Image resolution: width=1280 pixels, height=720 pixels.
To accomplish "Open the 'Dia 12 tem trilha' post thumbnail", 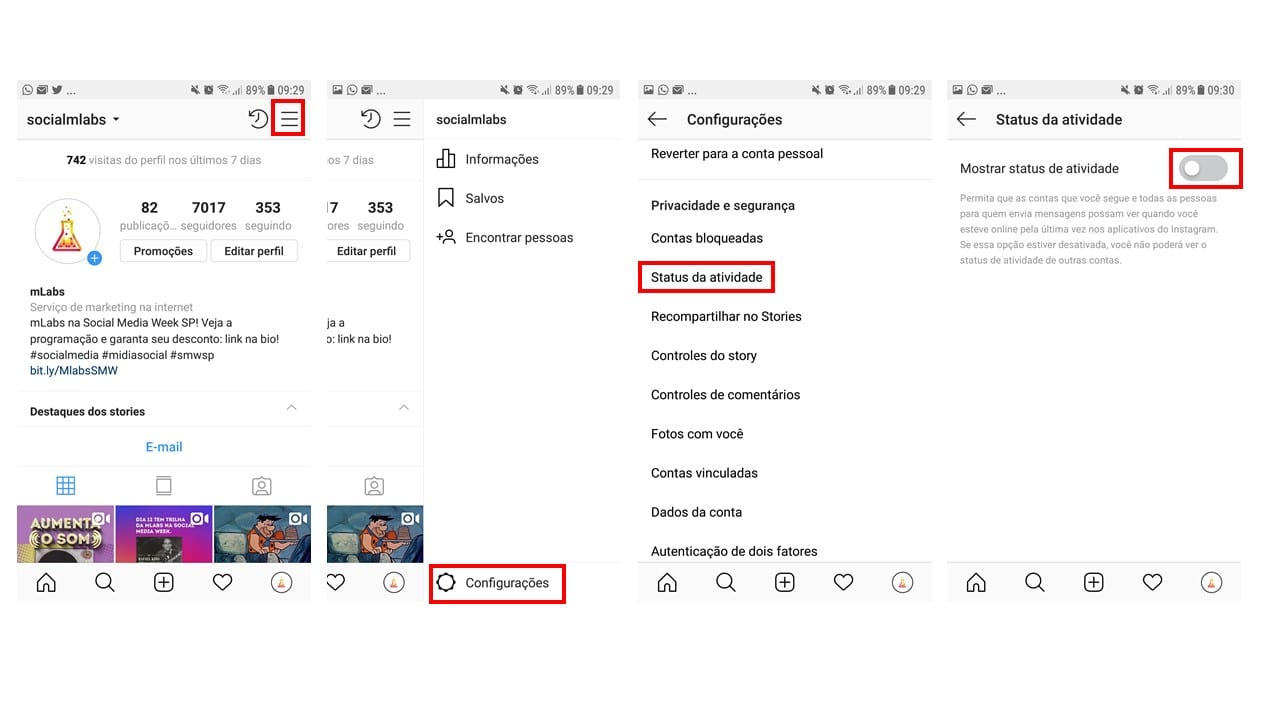I will coord(164,534).
